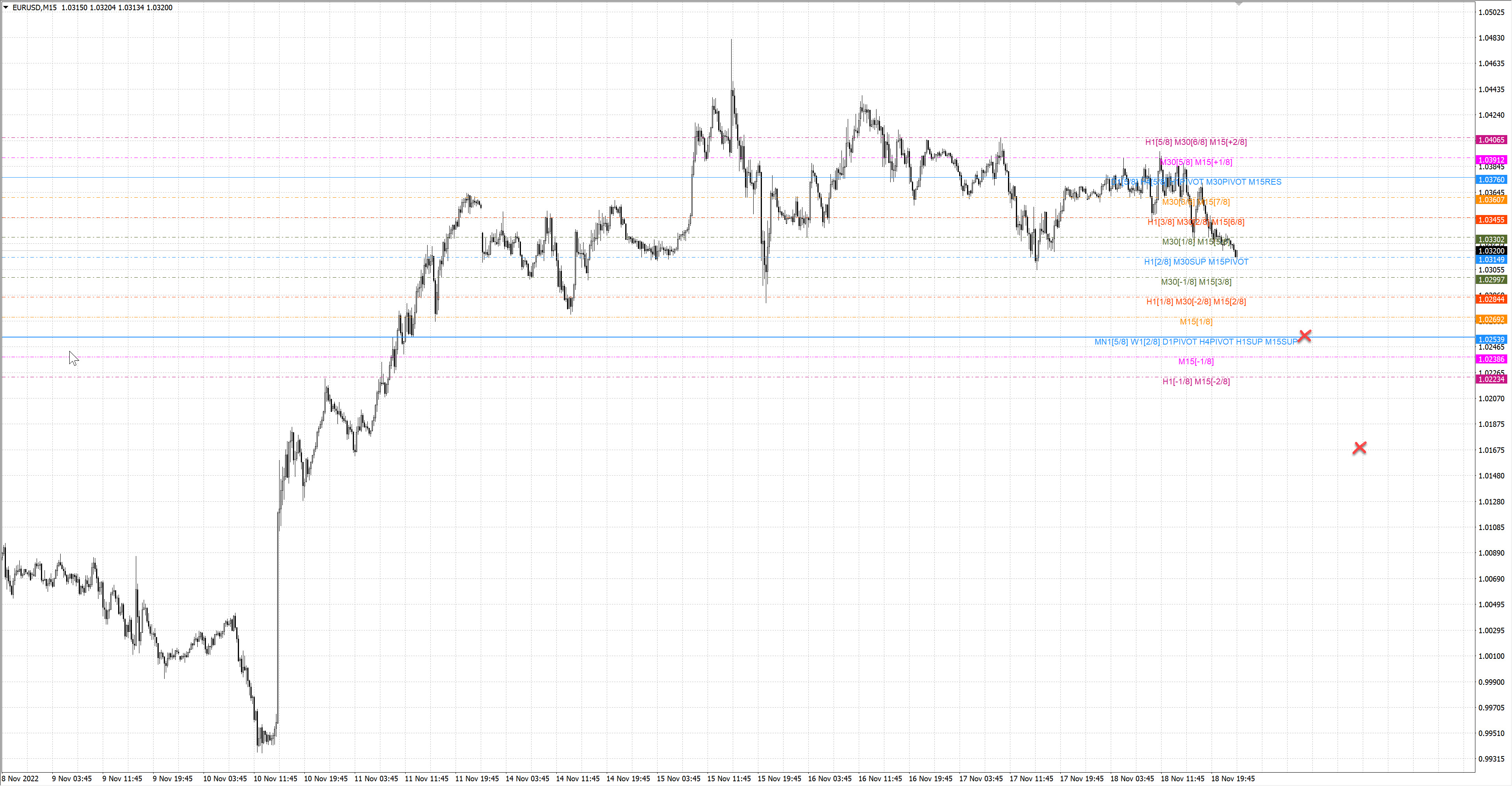Select the 'H1[5/8] M30[6/8] M15[+2/8]' level label
The height and width of the screenshot is (786, 1512).
pos(1196,142)
